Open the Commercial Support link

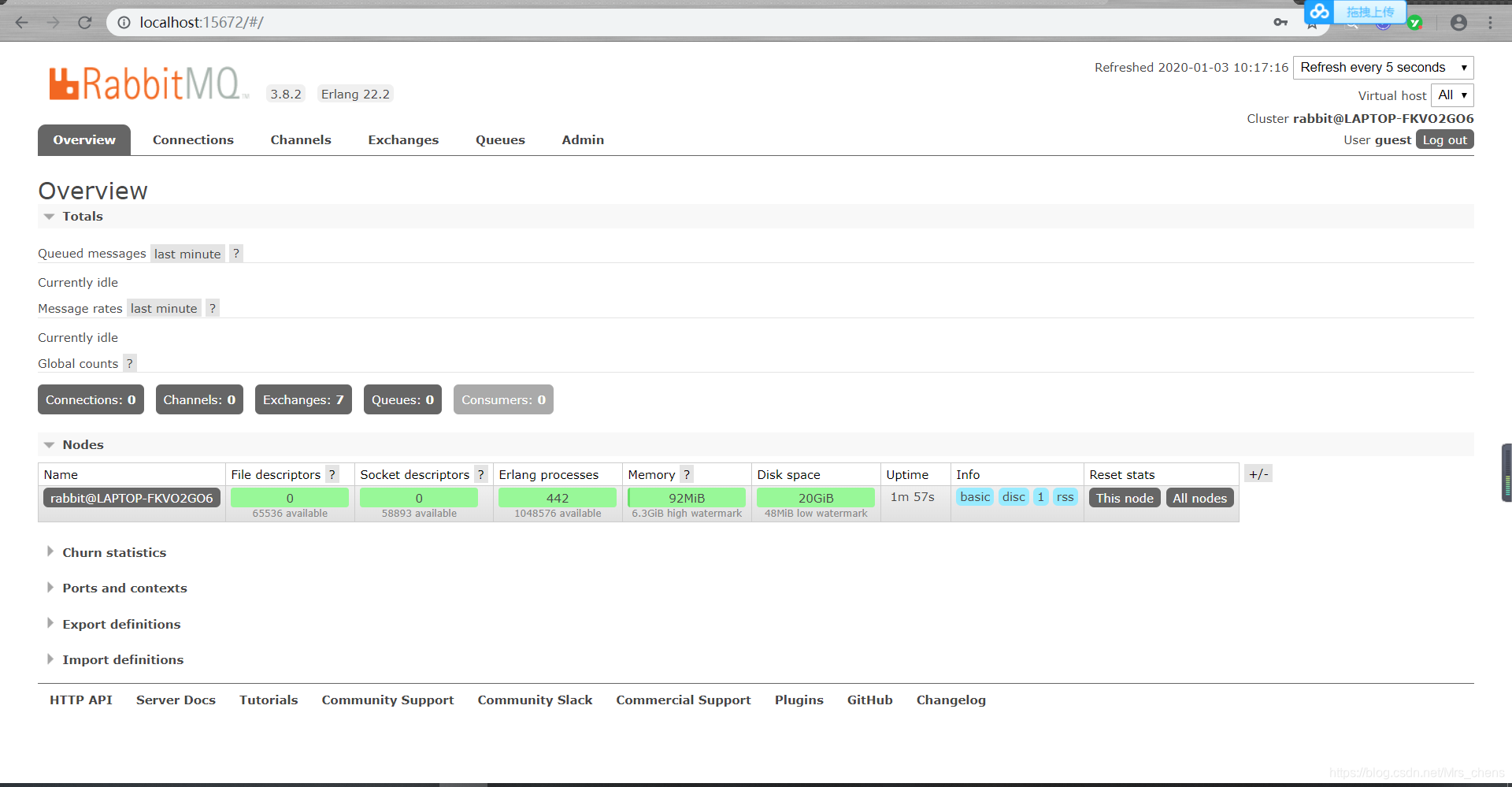(x=684, y=700)
